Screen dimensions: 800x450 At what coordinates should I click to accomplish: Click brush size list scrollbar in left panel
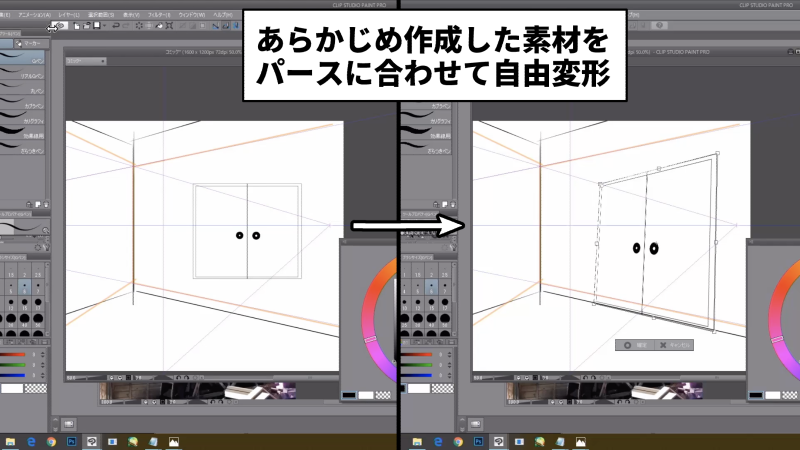(47, 299)
